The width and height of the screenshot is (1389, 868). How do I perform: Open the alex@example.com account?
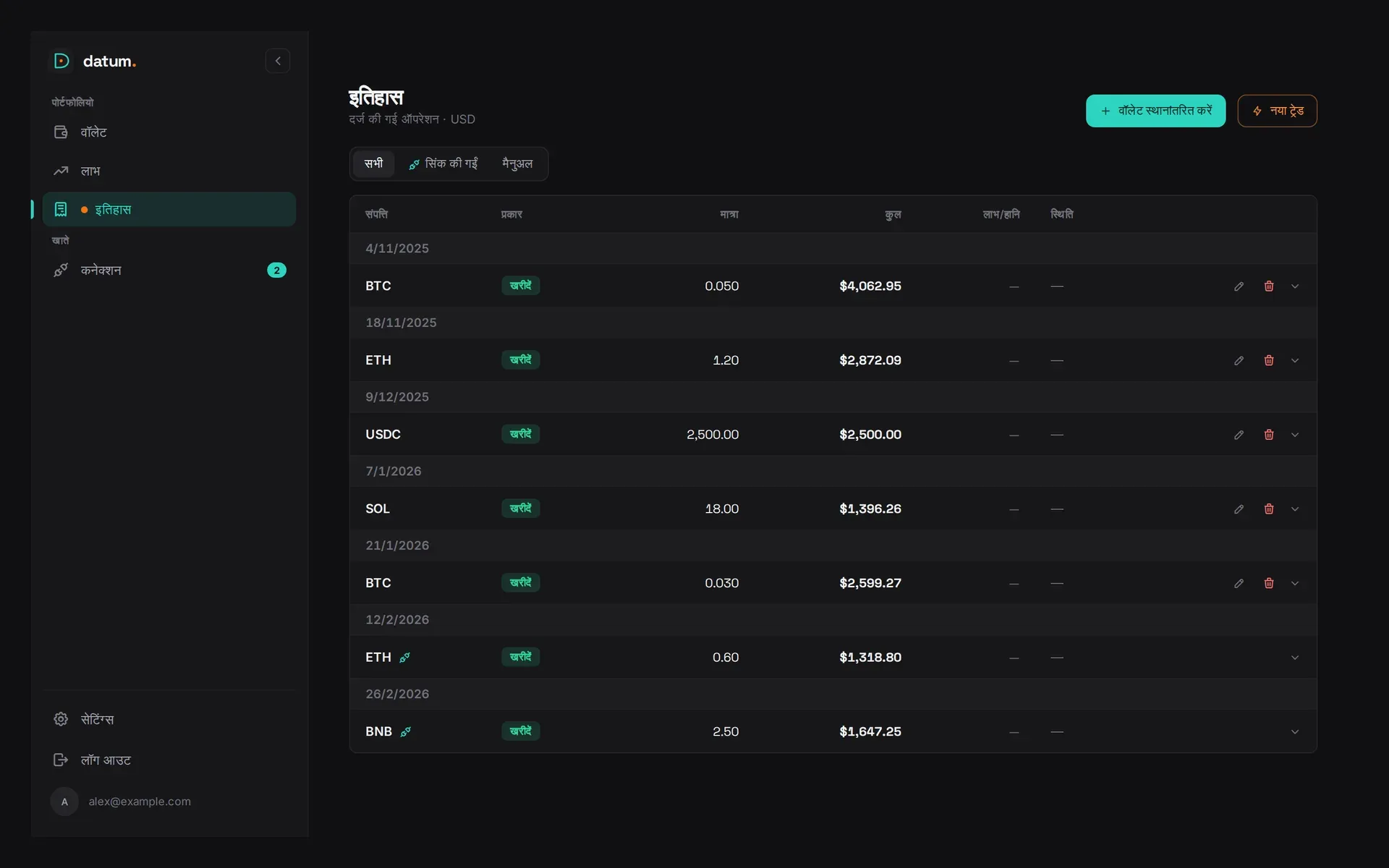click(140, 801)
